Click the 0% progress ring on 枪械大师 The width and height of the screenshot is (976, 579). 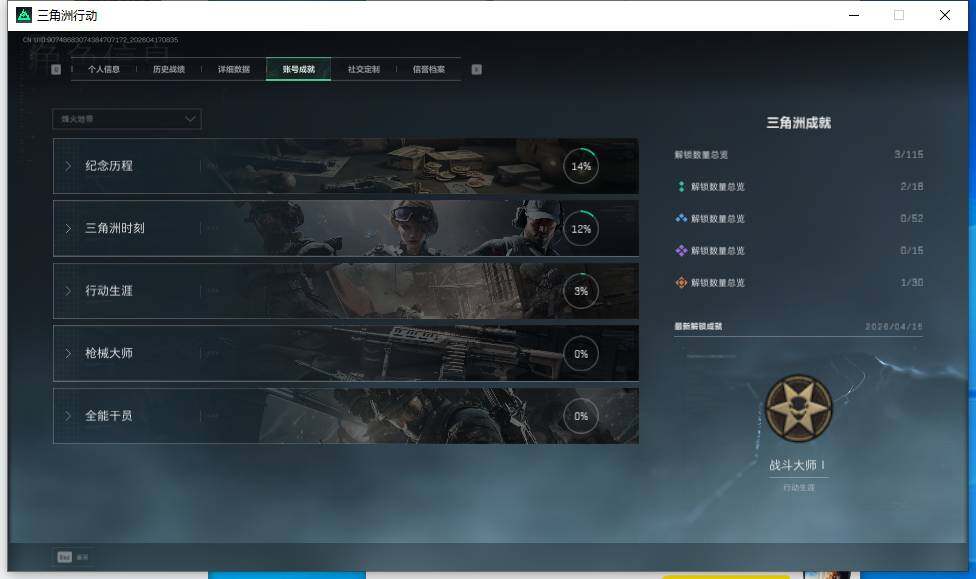click(x=581, y=354)
